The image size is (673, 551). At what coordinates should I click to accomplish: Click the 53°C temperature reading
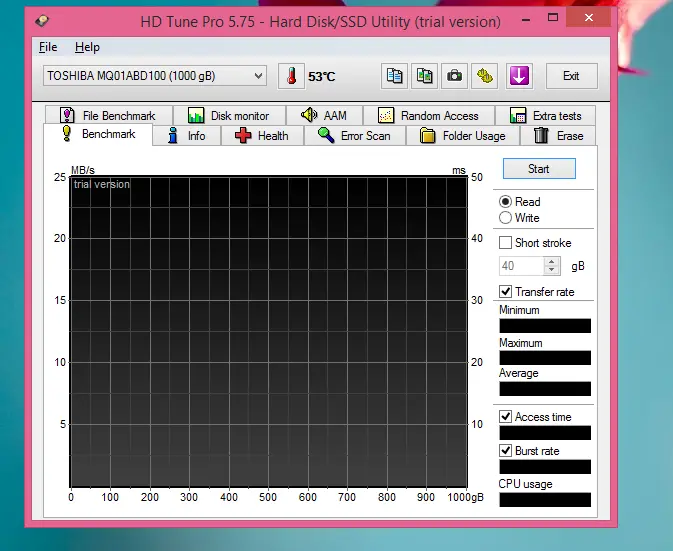point(321,77)
